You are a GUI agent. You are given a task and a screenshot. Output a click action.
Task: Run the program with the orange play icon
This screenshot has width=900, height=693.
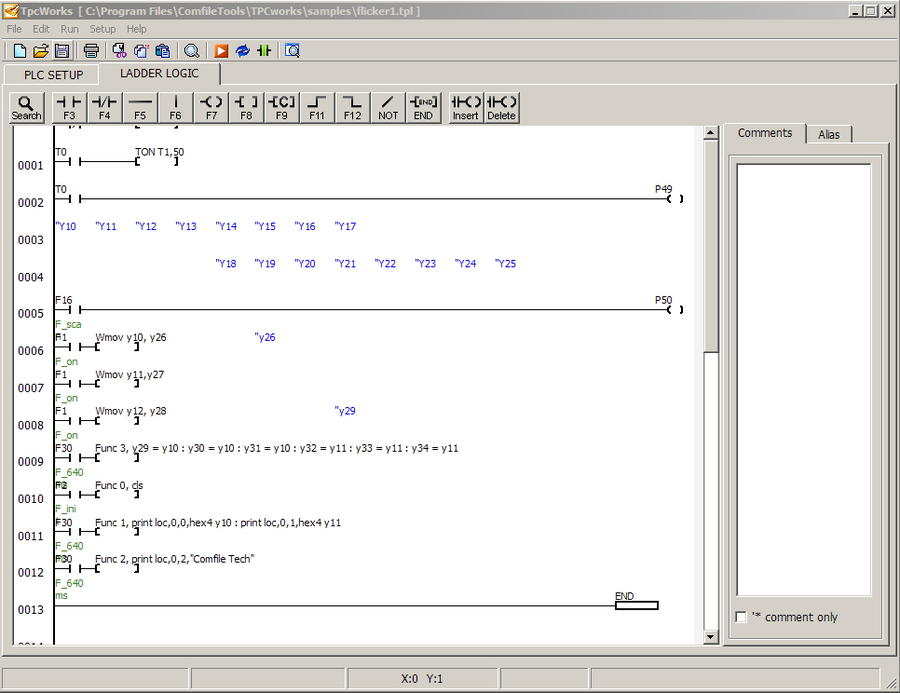pos(221,51)
